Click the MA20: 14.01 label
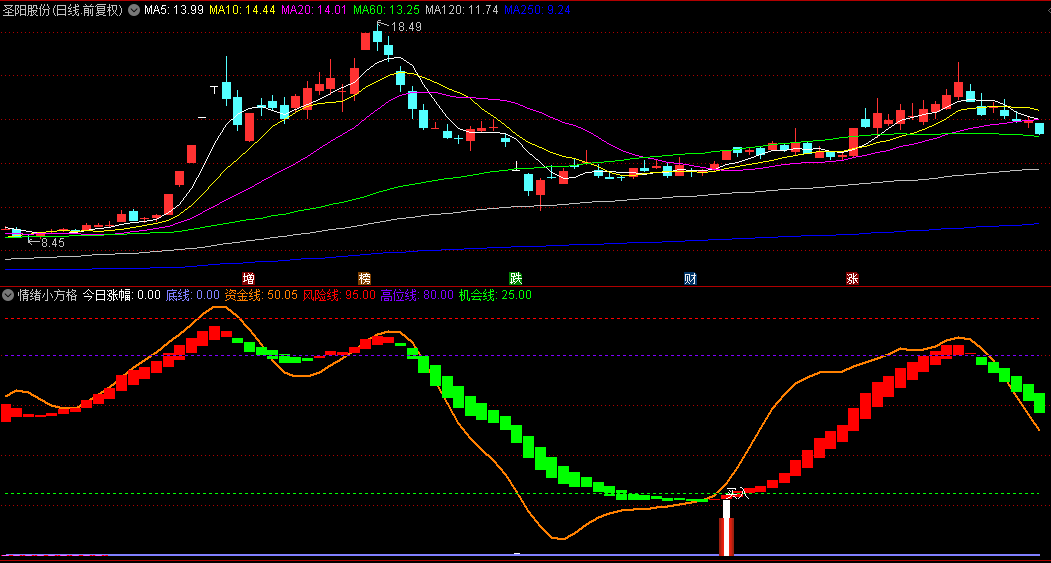 314,10
